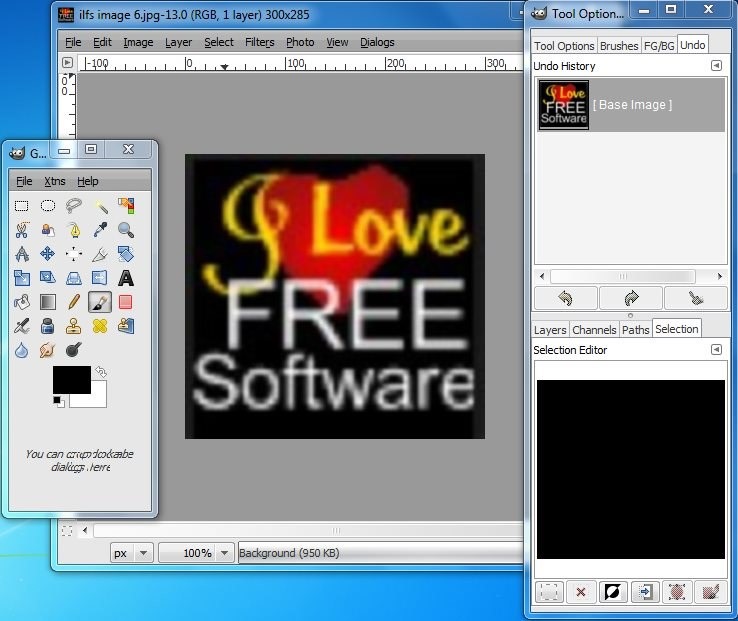Click the Undo button in Undo History
The image size is (738, 621).
pyautogui.click(x=566, y=298)
